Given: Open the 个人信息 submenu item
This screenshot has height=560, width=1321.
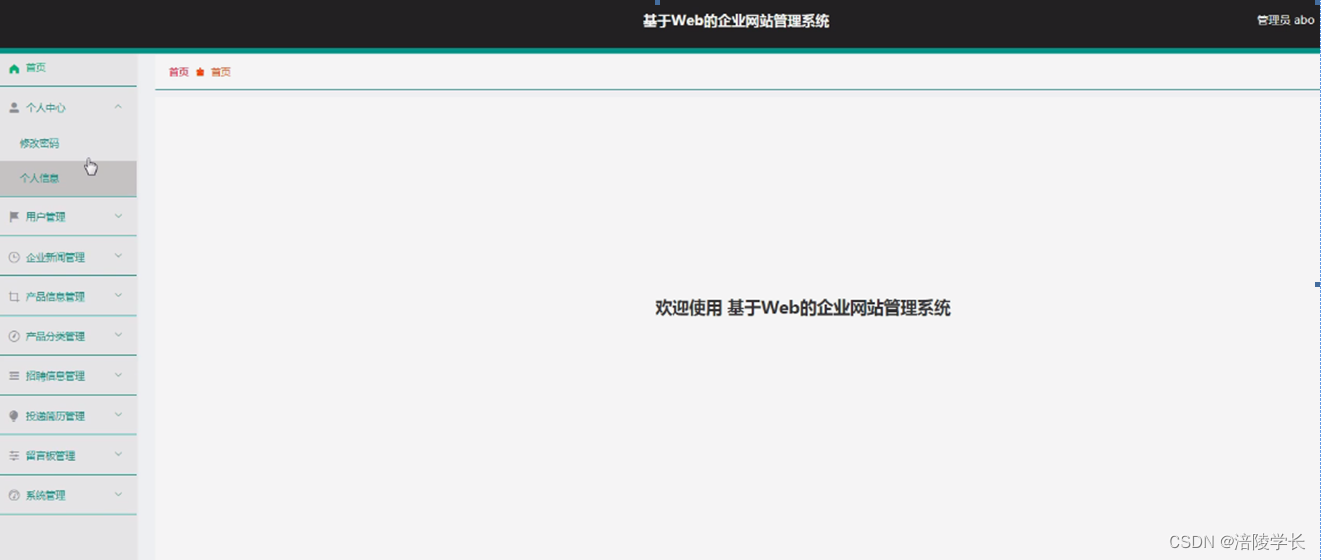Looking at the screenshot, I should pyautogui.click(x=68, y=178).
